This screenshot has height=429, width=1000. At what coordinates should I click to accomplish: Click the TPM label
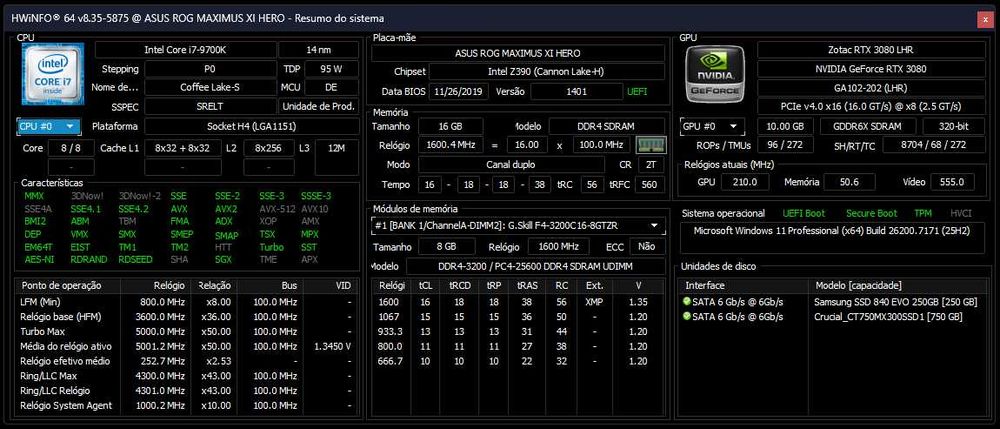coord(923,214)
